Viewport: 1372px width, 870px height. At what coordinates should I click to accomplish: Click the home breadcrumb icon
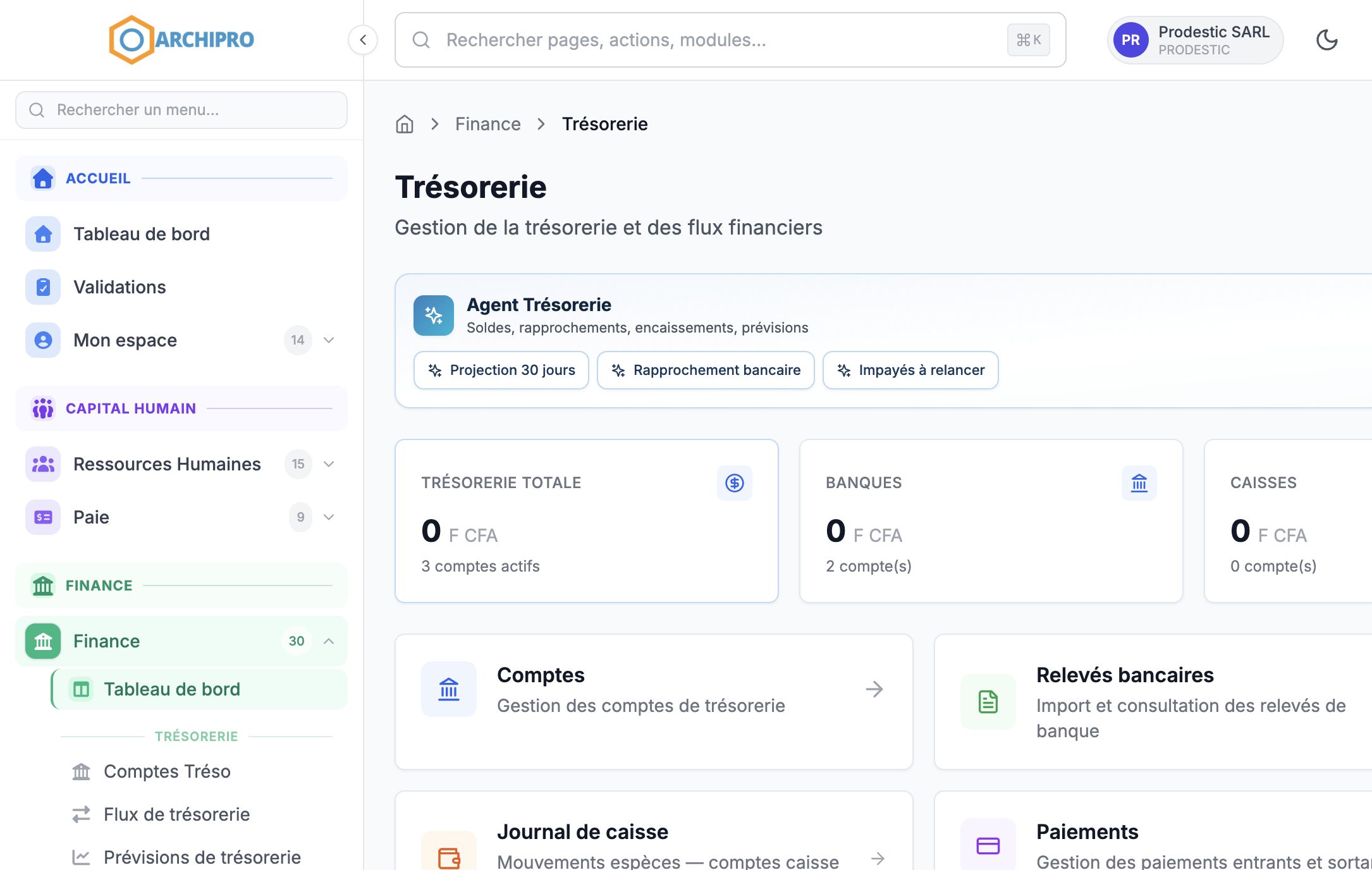tap(405, 124)
